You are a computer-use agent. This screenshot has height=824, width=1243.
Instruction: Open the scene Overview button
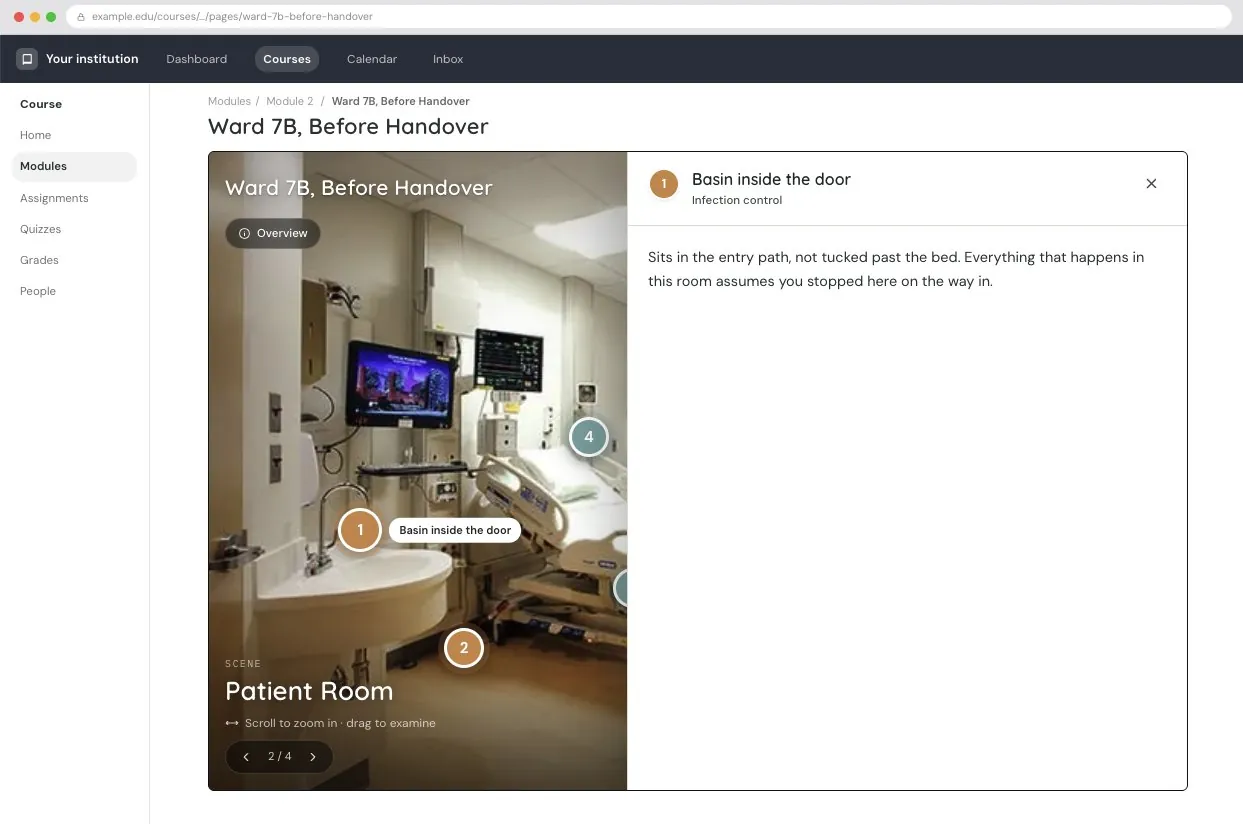coord(273,233)
